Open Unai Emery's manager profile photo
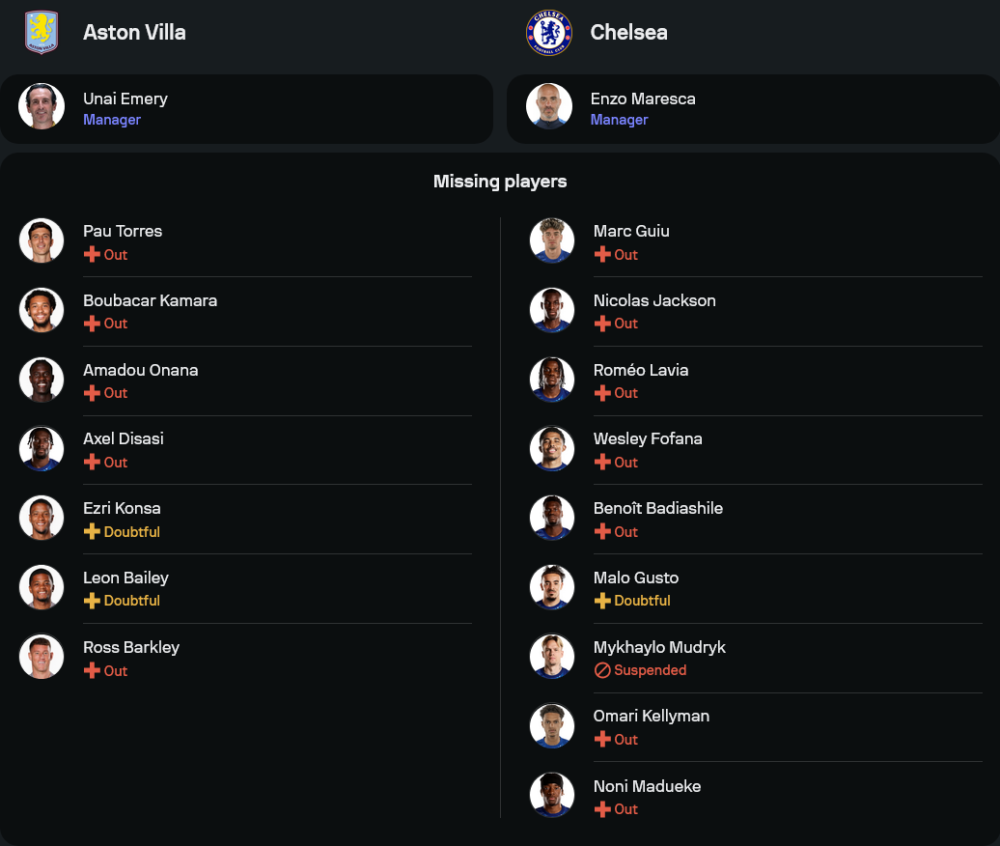The image size is (1000, 846). click(42, 106)
